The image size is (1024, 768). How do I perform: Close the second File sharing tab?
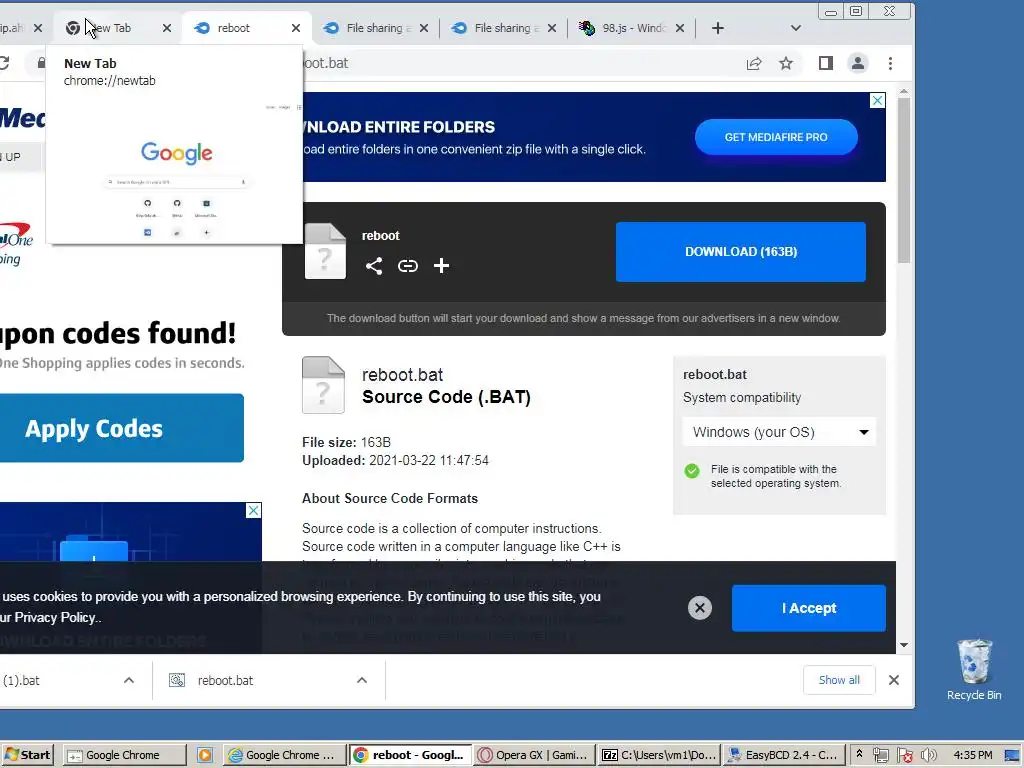tap(552, 28)
